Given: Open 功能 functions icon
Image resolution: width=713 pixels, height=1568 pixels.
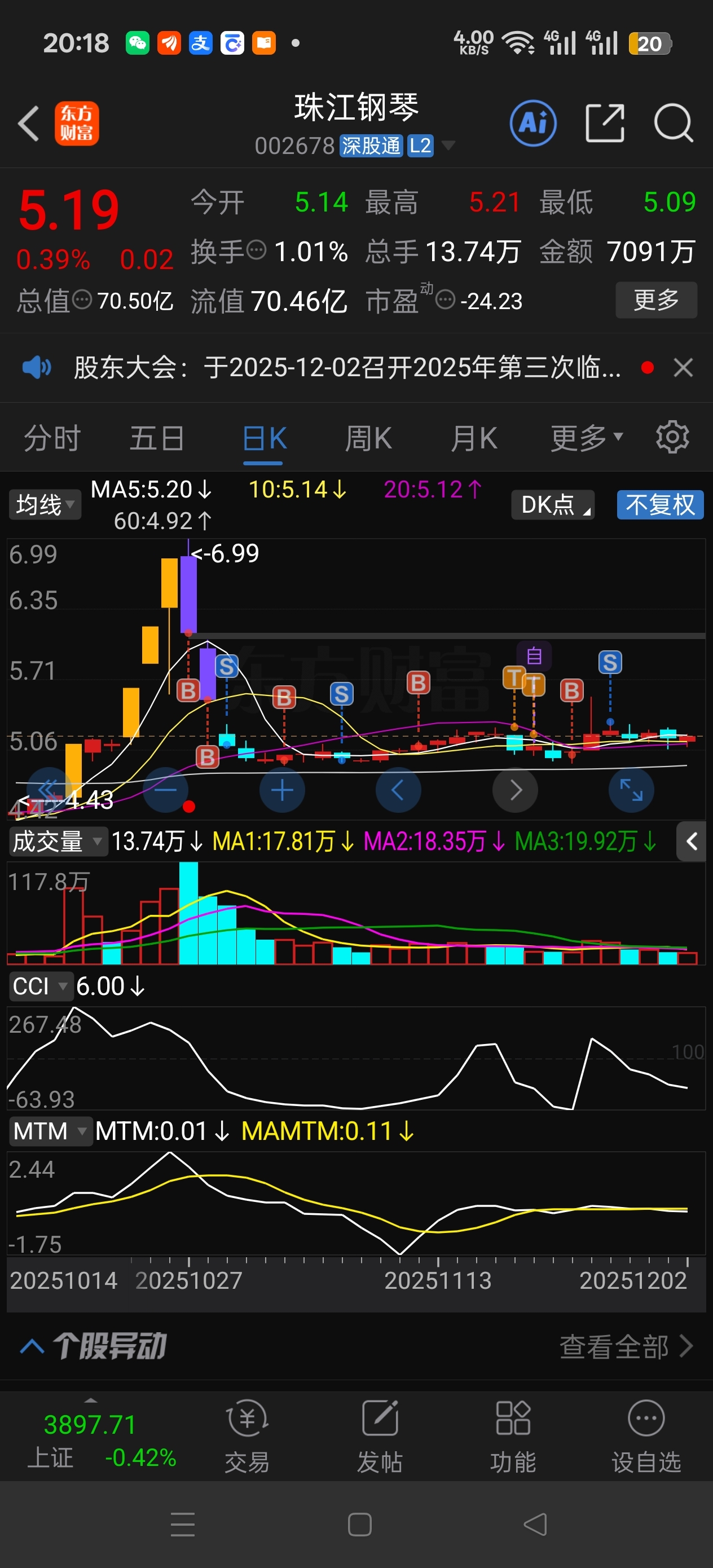Looking at the screenshot, I should pyautogui.click(x=513, y=1437).
